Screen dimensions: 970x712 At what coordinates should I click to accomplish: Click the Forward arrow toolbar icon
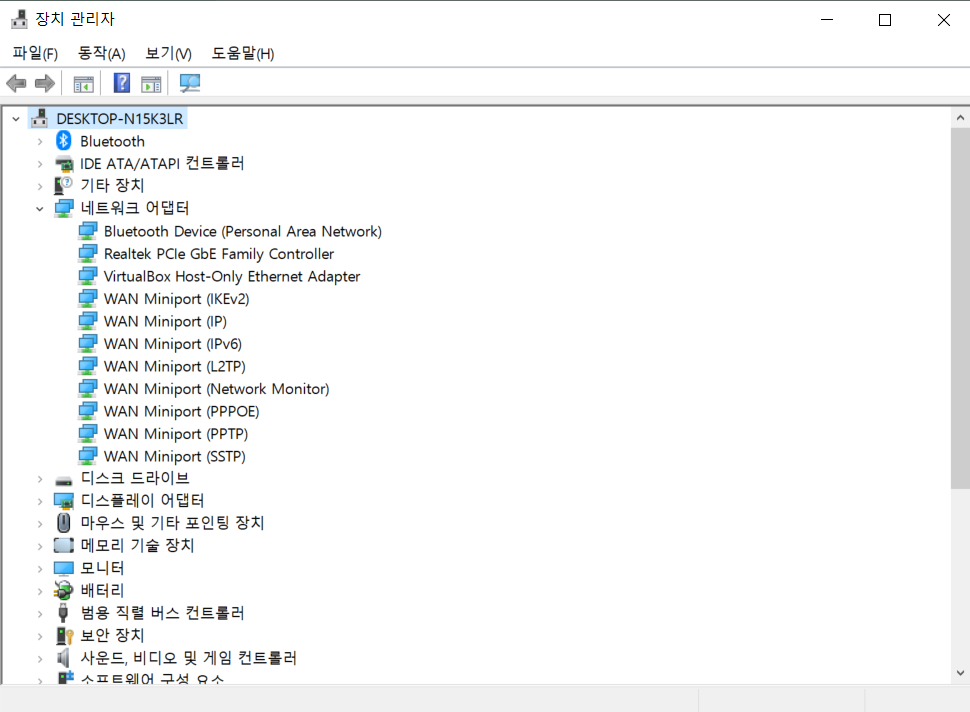pos(45,83)
